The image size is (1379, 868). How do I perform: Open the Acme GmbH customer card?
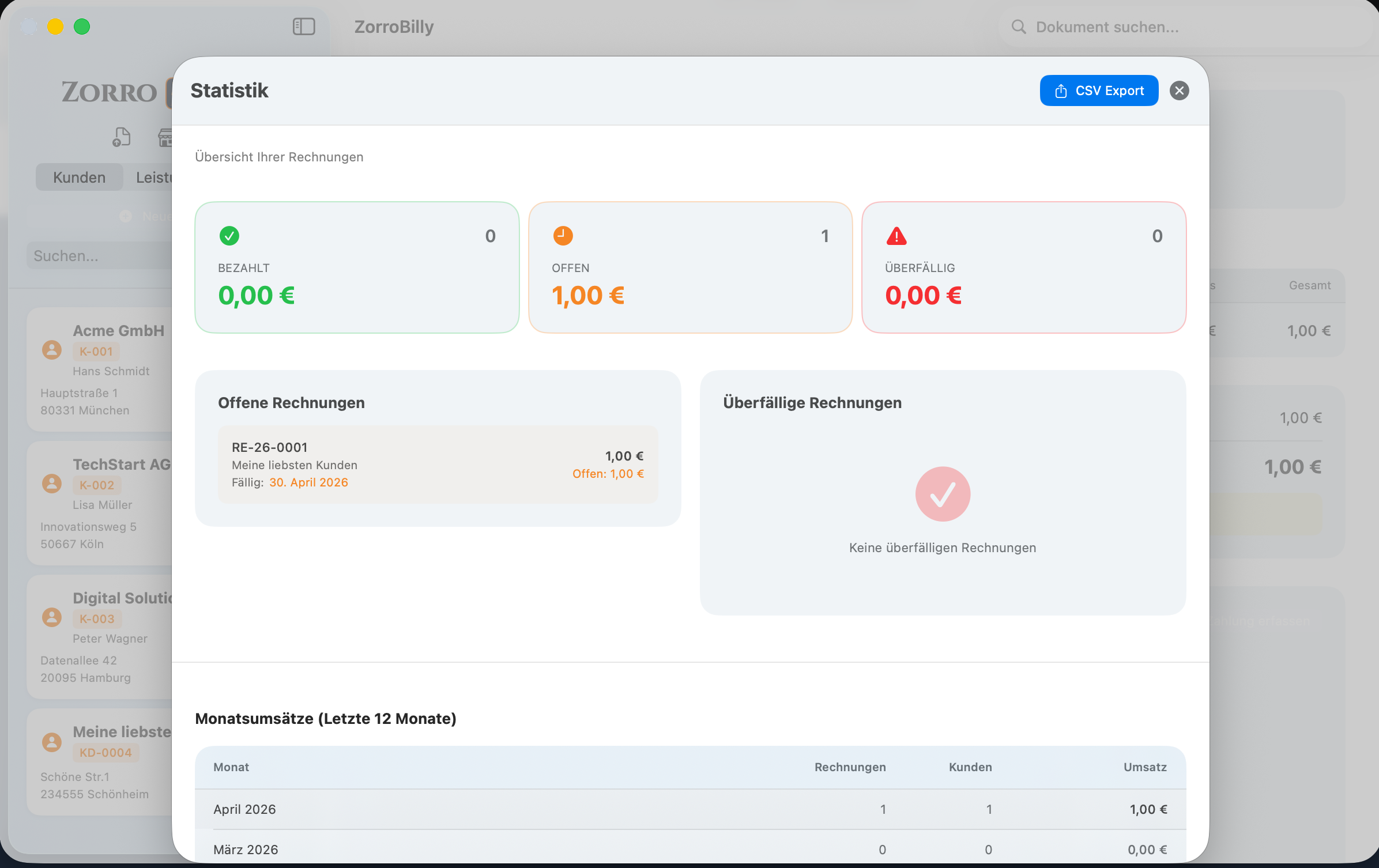[99, 369]
